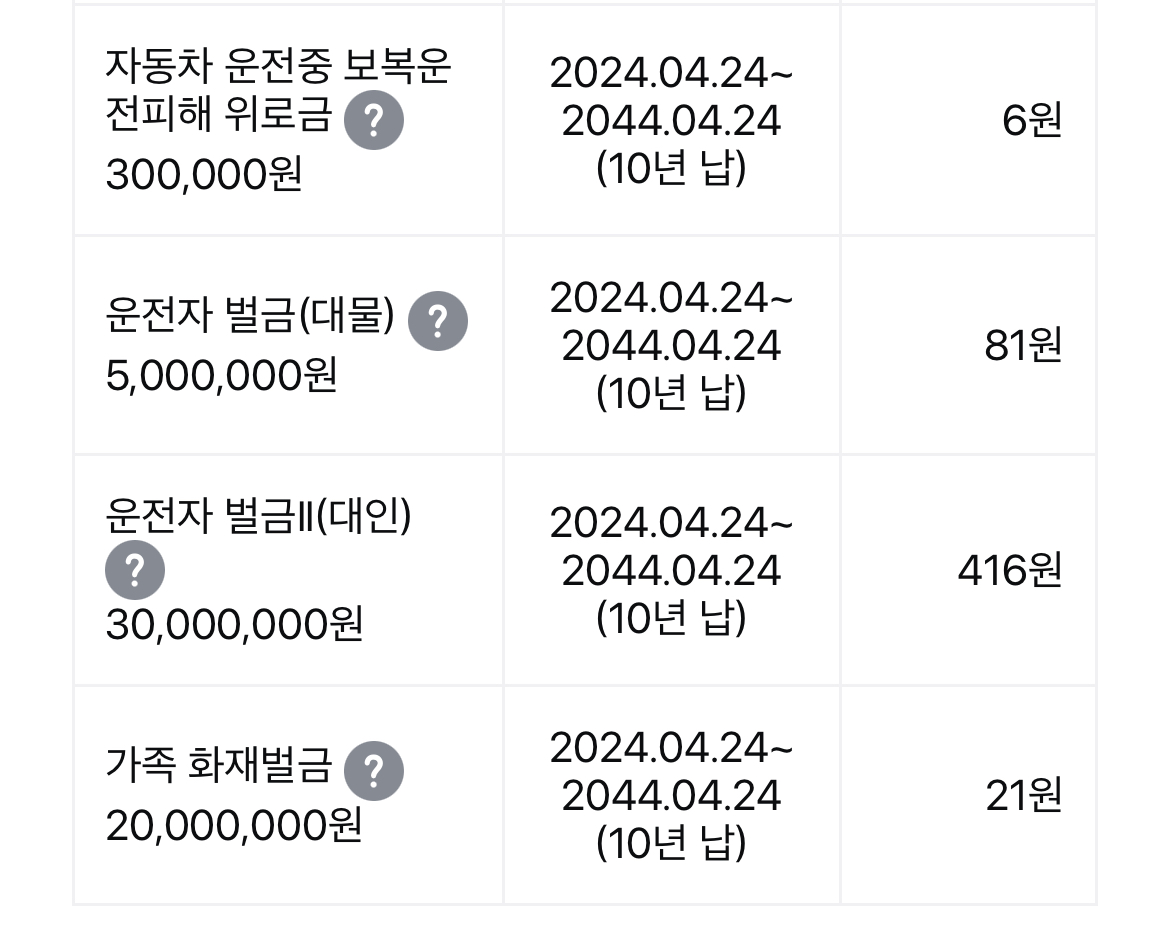Viewport: 1170px width, 928px height.
Task: Tap help icon next to 가족 화재벌금
Action: (373, 770)
